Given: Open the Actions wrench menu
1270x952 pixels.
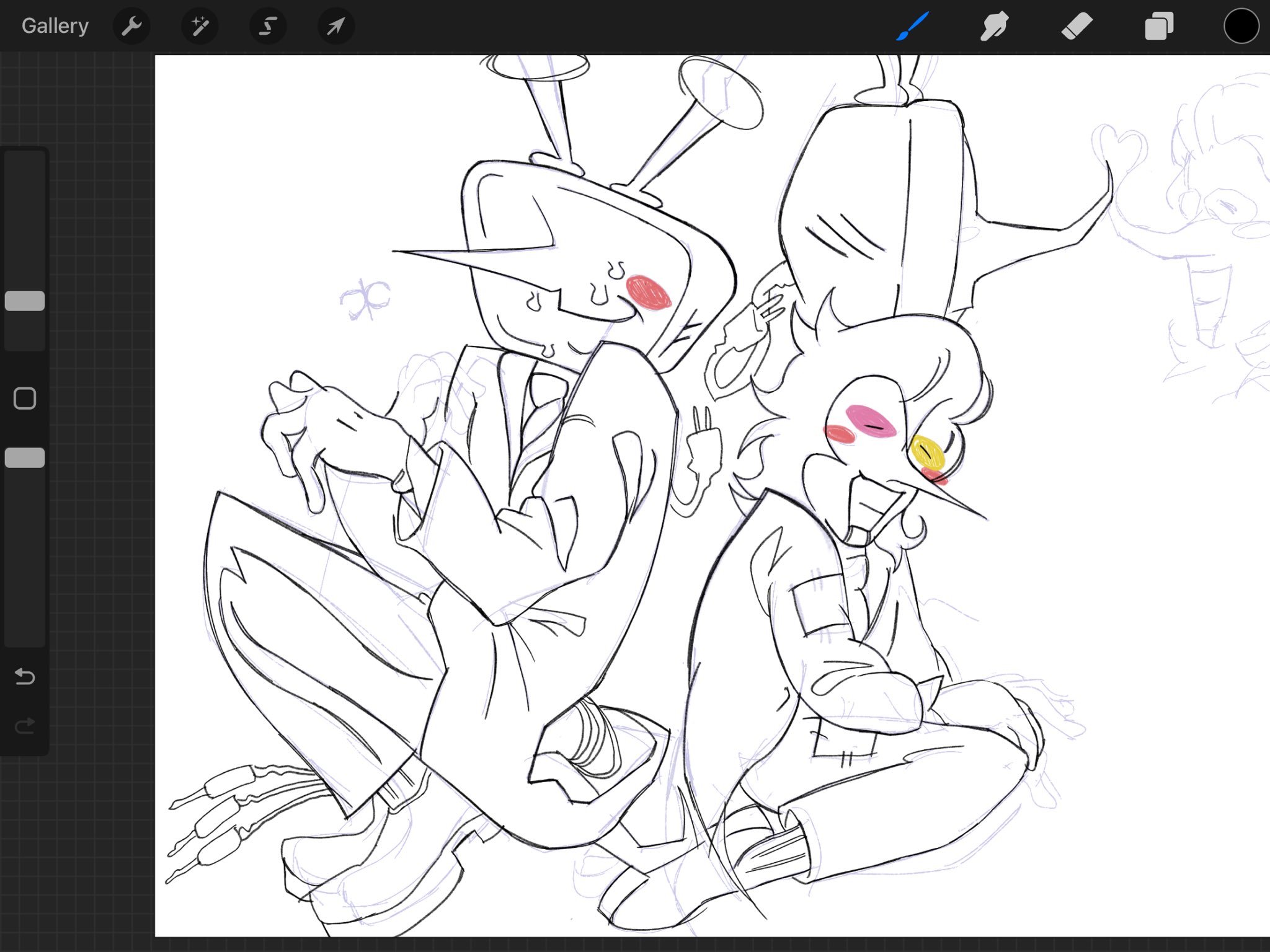Looking at the screenshot, I should pyautogui.click(x=131, y=26).
